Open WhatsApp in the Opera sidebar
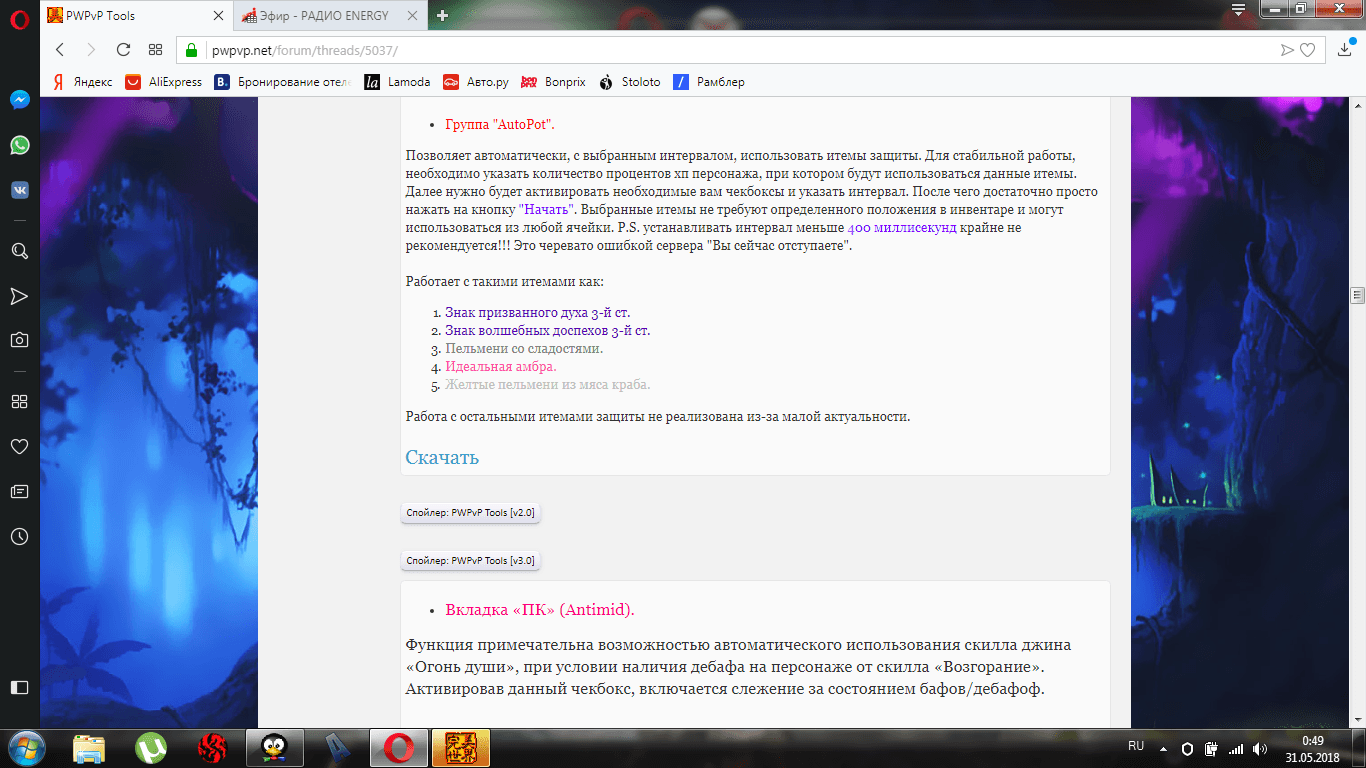The image size is (1366, 768). click(19, 145)
